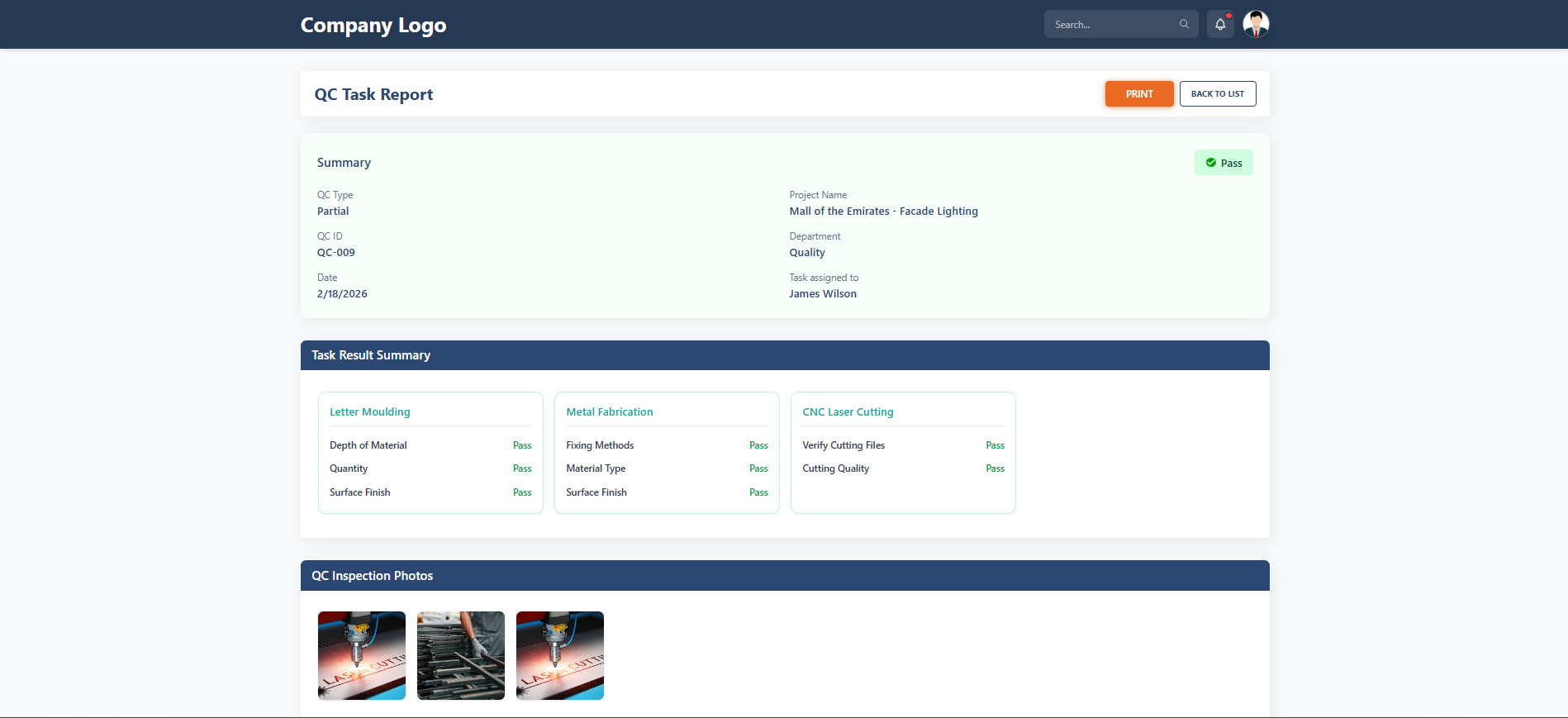Click the CNC Laser Cutting card title
Screen dimensions: 1568x718
point(848,411)
